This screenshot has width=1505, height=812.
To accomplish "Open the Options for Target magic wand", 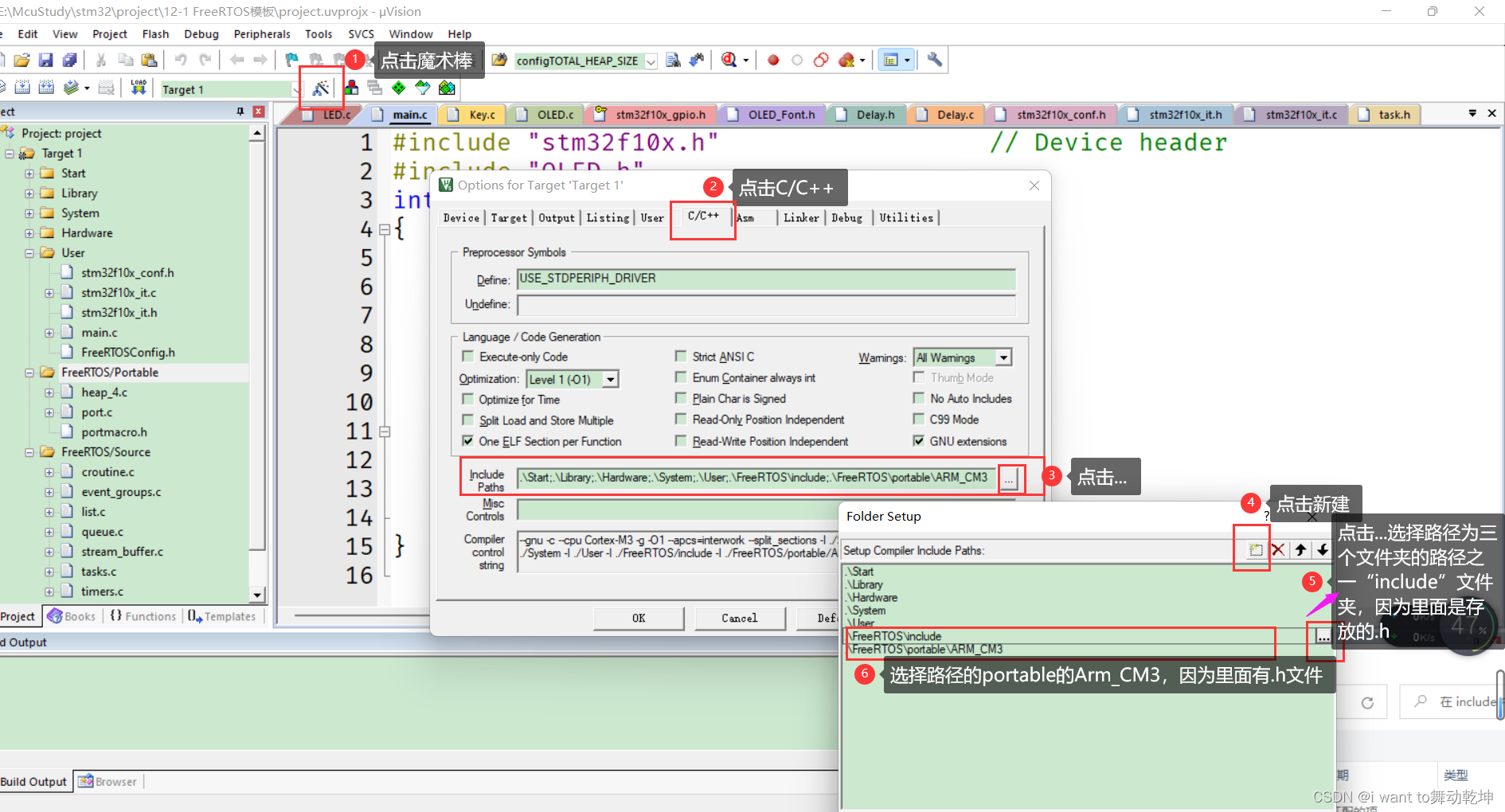I will click(x=321, y=88).
